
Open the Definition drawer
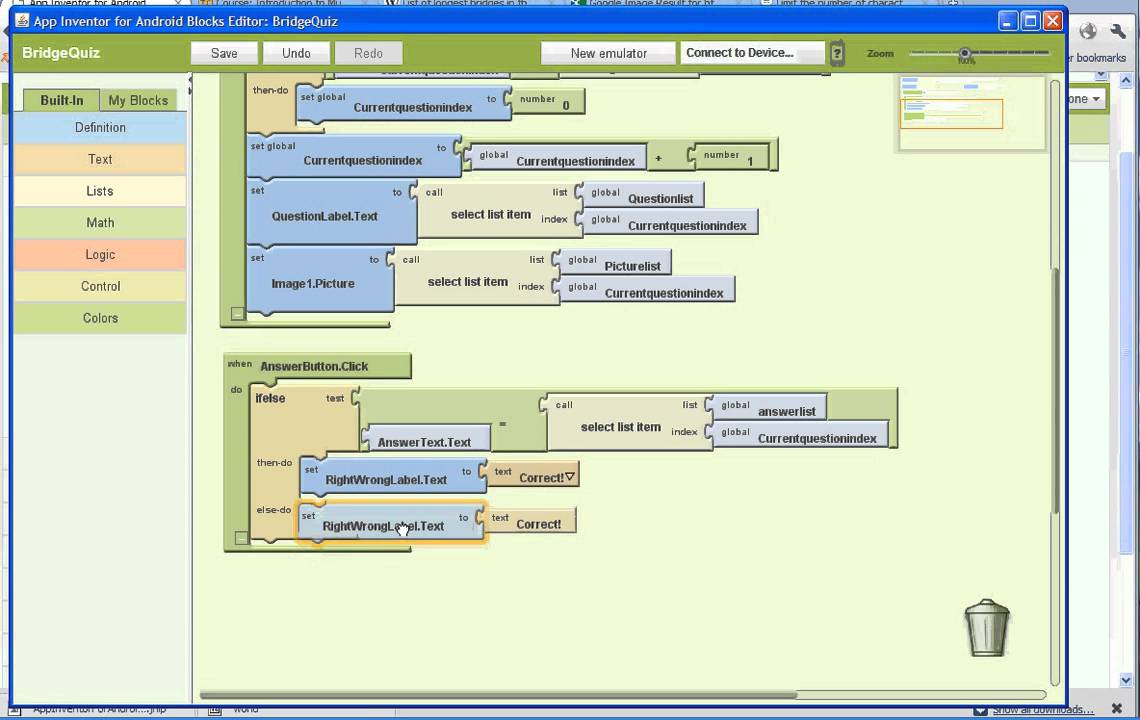(x=100, y=127)
